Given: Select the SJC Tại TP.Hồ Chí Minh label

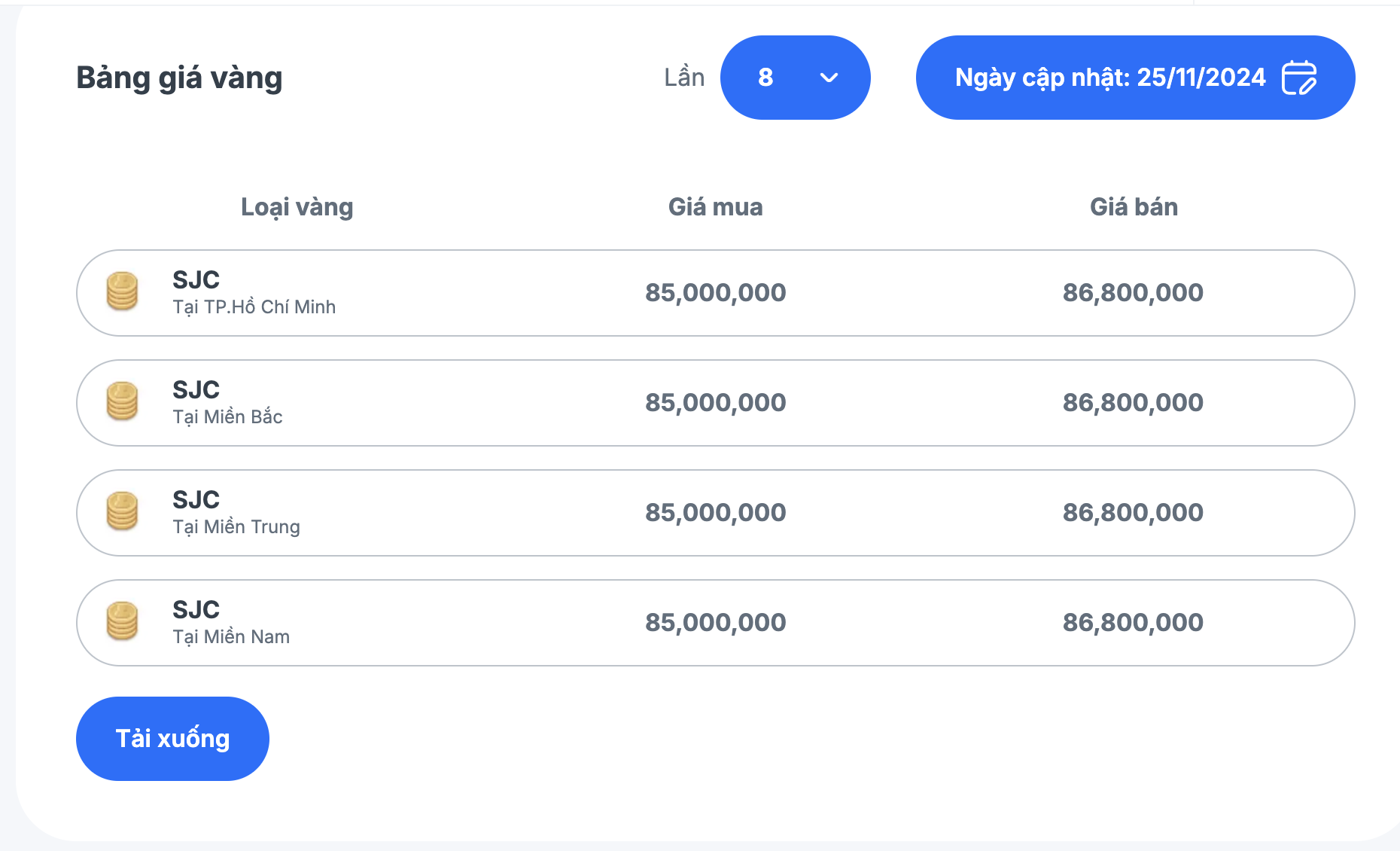Looking at the screenshot, I should tap(254, 293).
